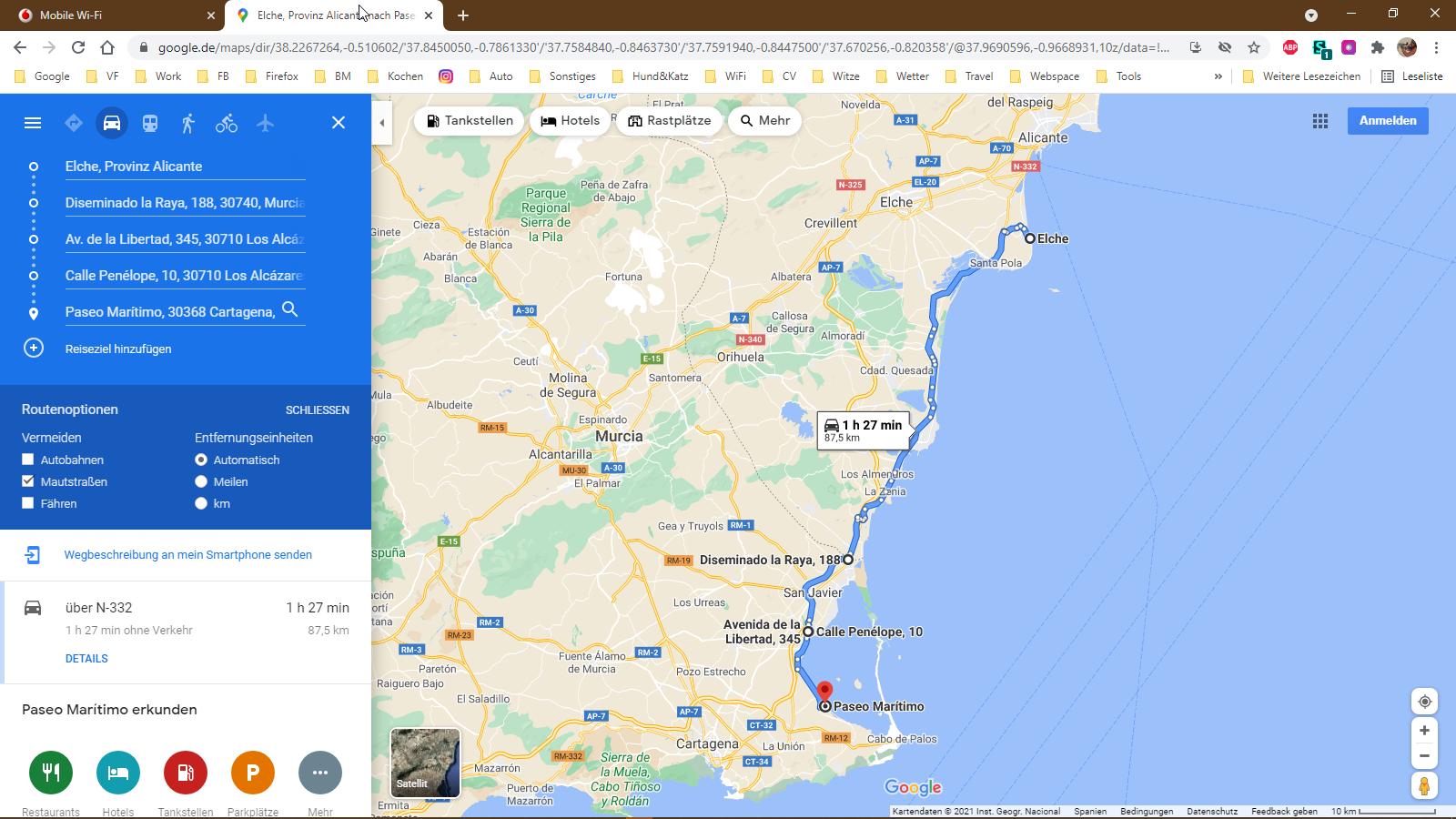Image resolution: width=1456 pixels, height=819 pixels.
Task: Select cycling travel mode
Action: point(227,123)
